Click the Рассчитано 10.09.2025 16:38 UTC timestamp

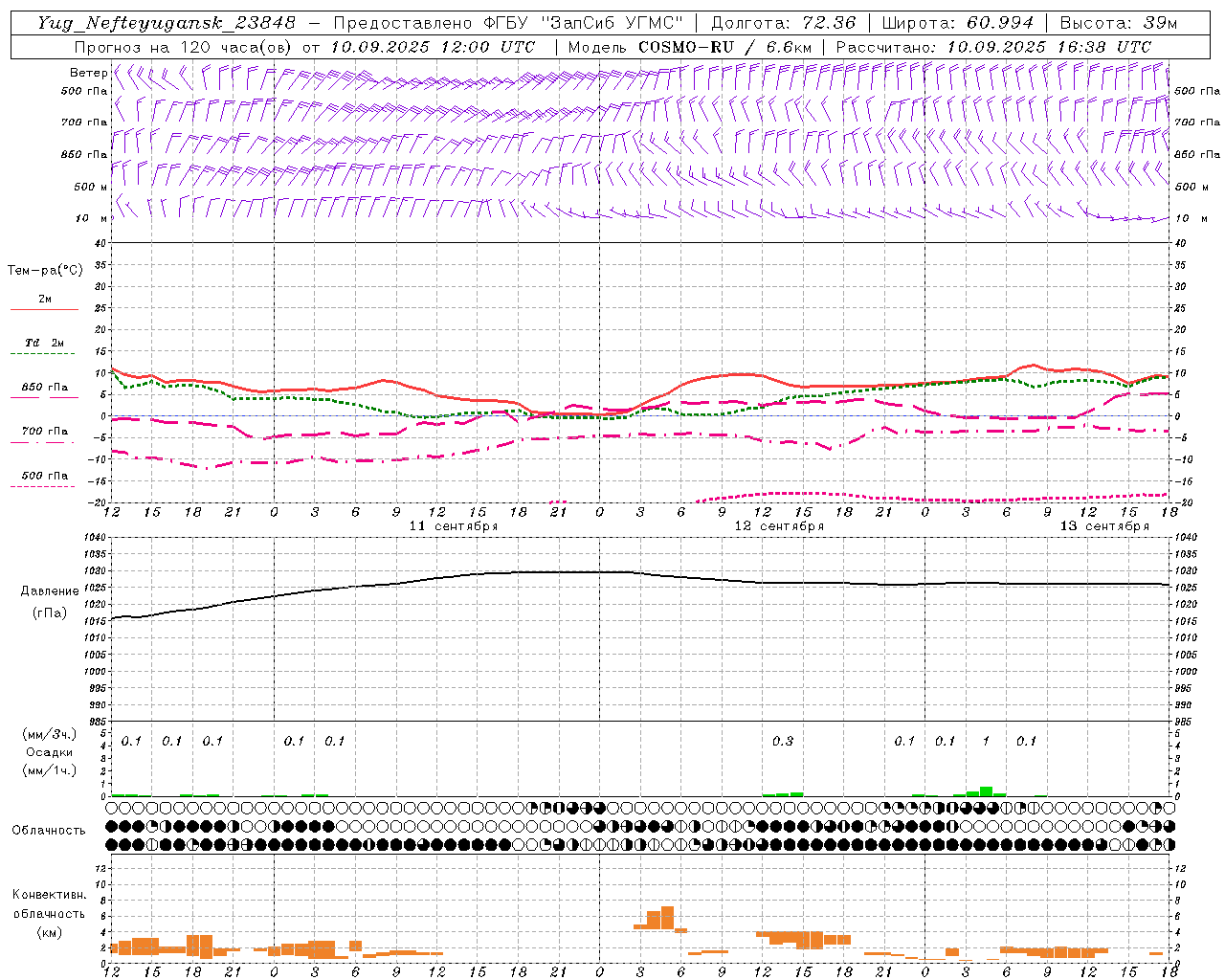[994, 47]
